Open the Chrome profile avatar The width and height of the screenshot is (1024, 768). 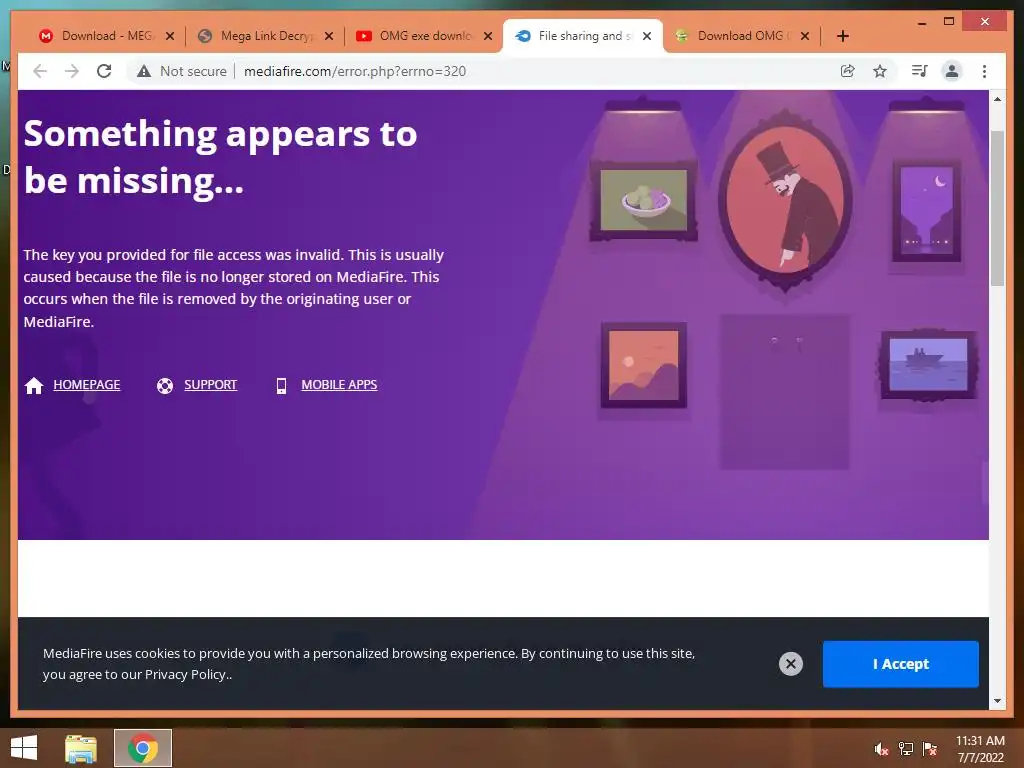coord(952,71)
